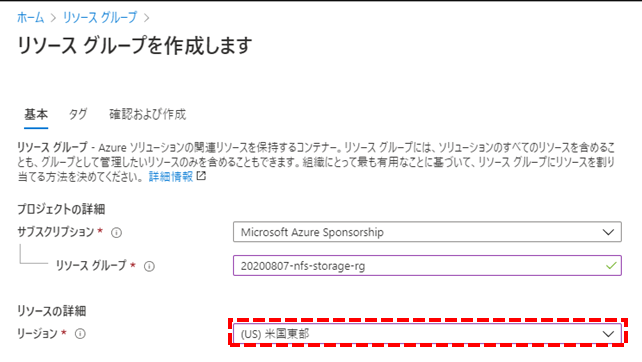Expand the (US) 米国東部 region dropdown
Viewport: 642px width, 362px height.
pyautogui.click(x=427, y=334)
